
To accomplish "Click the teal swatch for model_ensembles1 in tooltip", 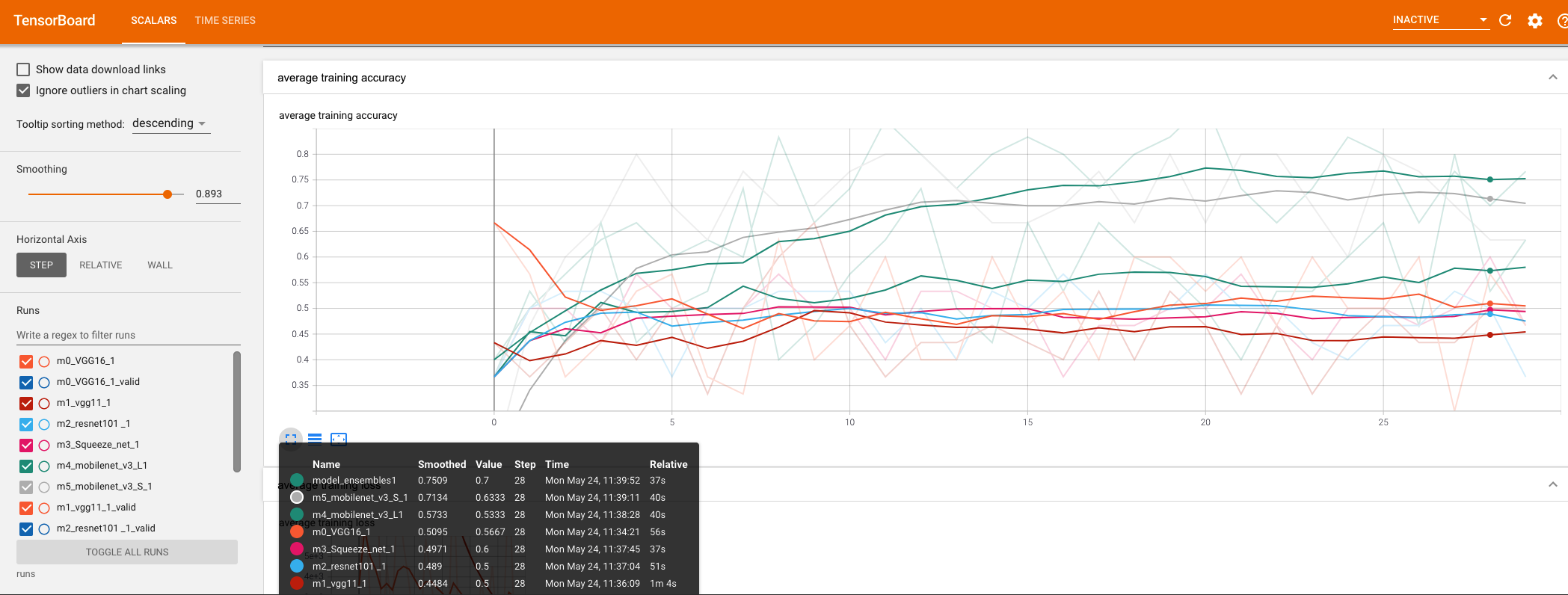I will tap(297, 481).
